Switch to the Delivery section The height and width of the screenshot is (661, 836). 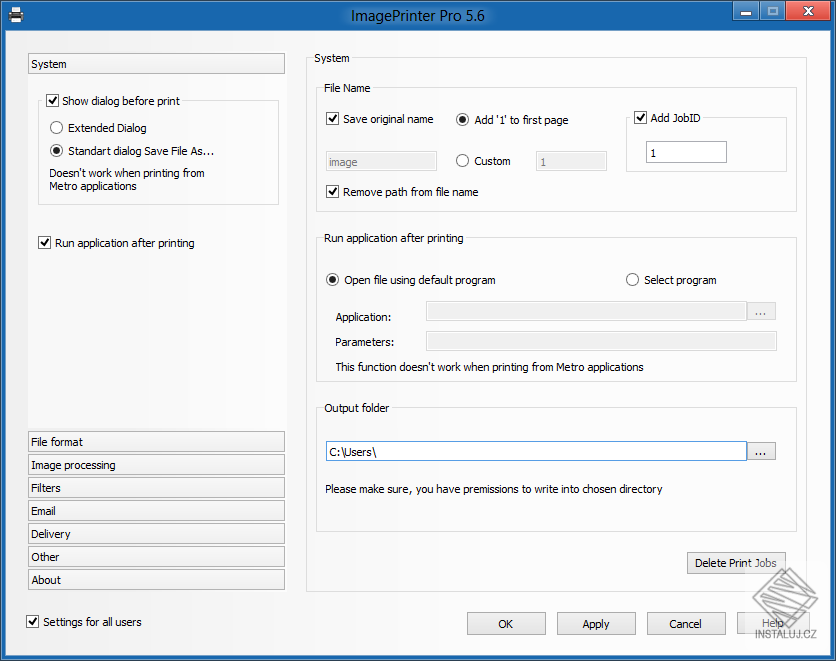pyautogui.click(x=157, y=534)
